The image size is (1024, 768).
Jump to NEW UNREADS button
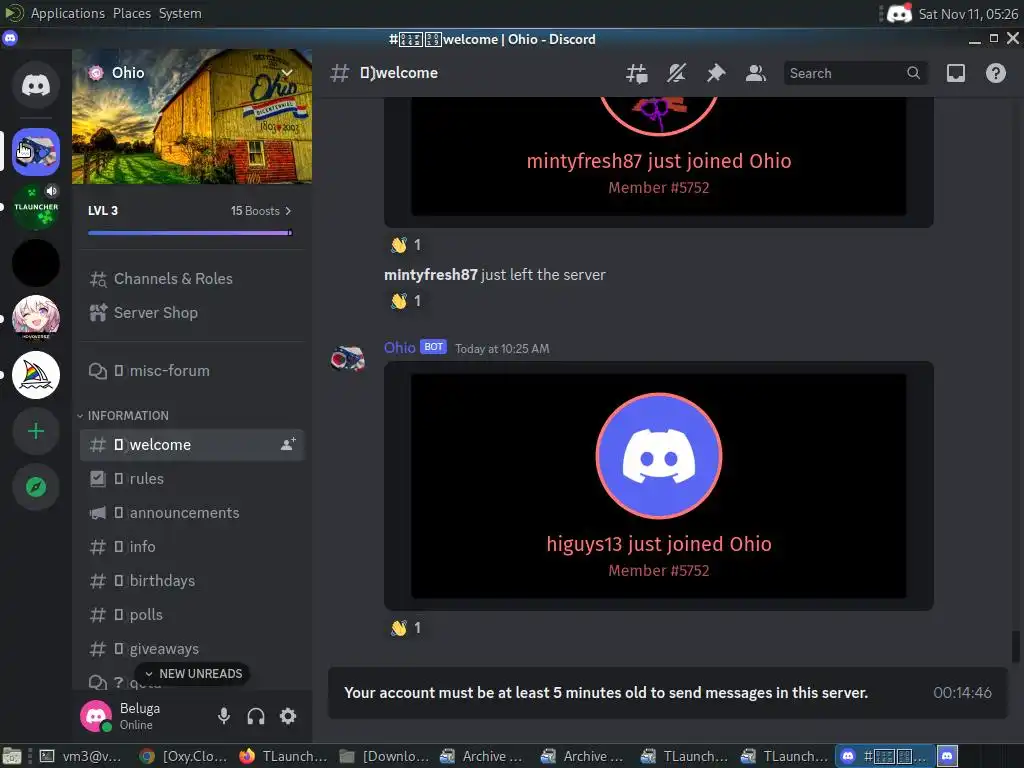pyautogui.click(x=193, y=674)
